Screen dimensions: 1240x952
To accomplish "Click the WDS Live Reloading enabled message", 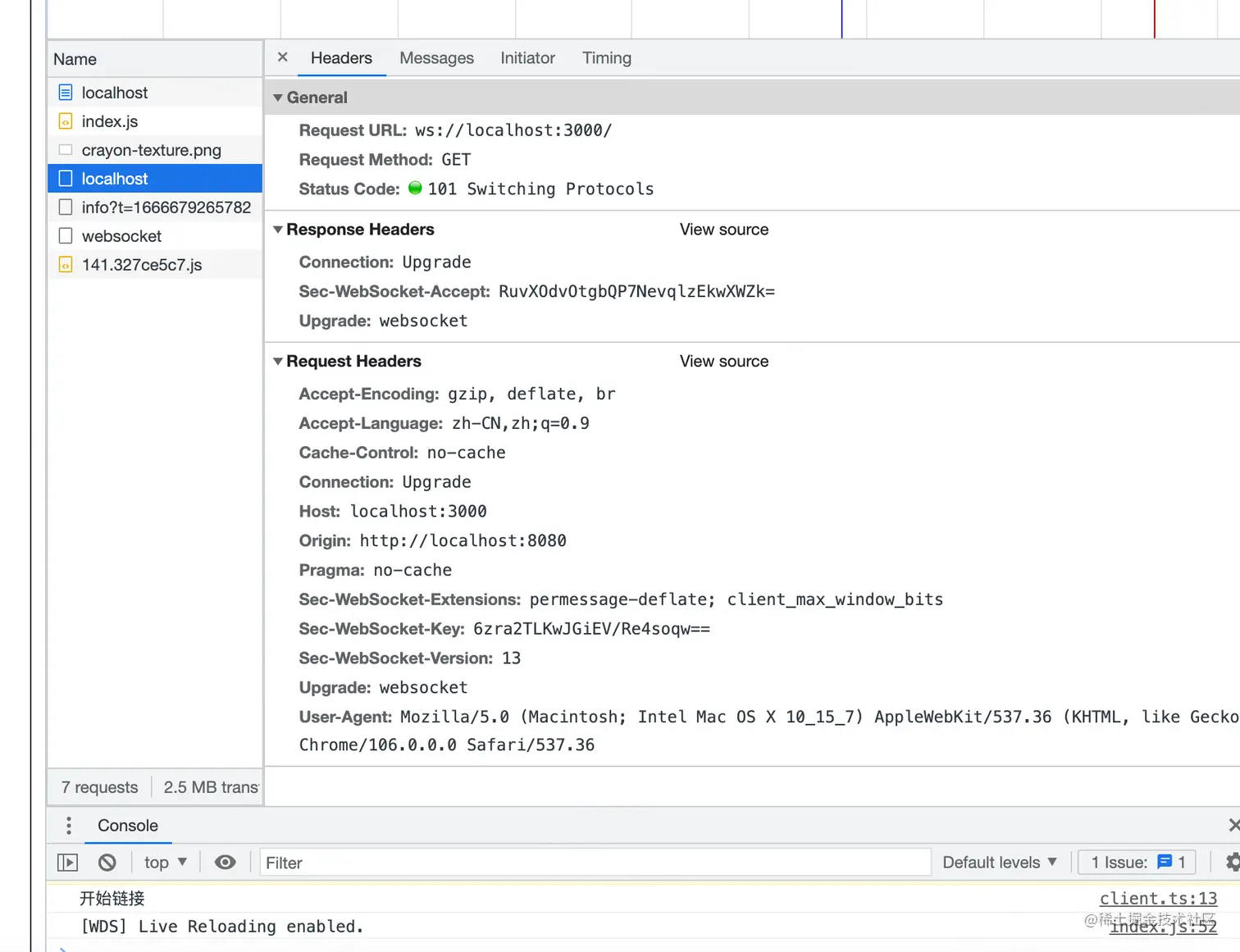I will pos(221,927).
